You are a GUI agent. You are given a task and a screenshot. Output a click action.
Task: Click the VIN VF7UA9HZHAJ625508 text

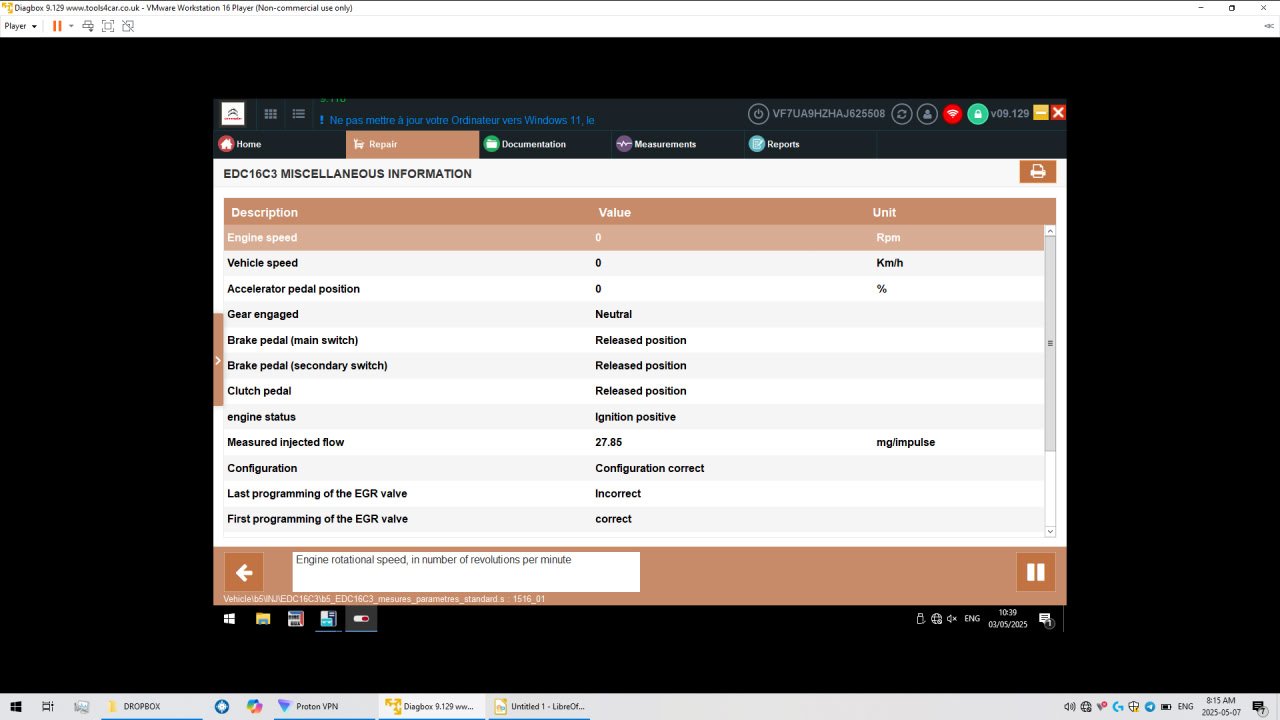pyautogui.click(x=828, y=114)
